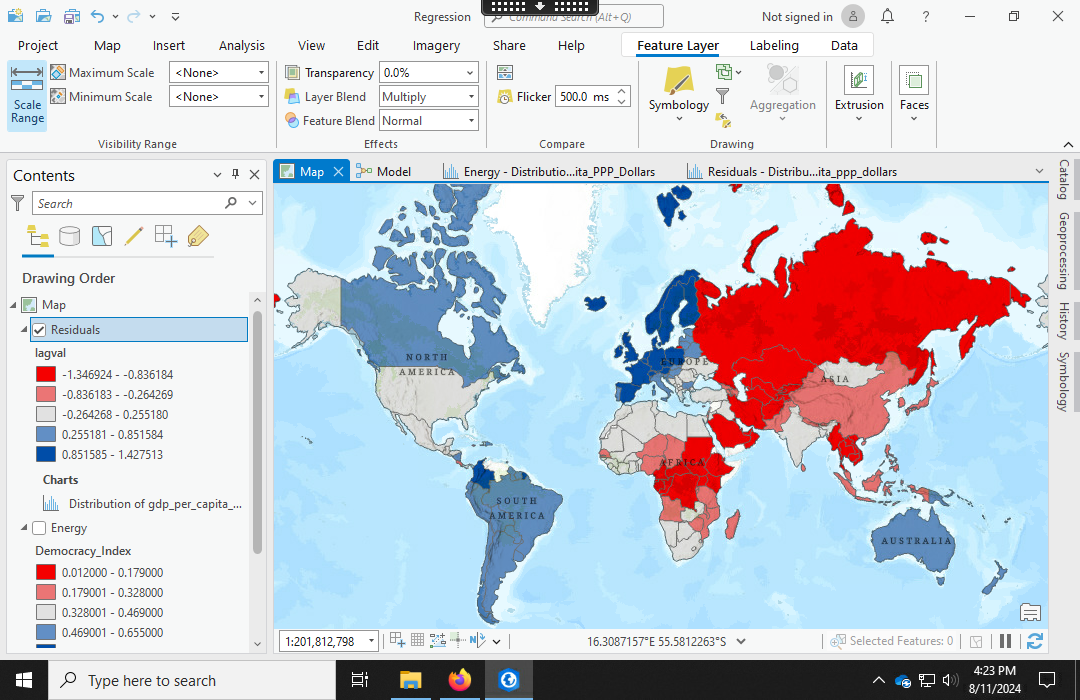Expand the map scale dropdown

[372, 641]
